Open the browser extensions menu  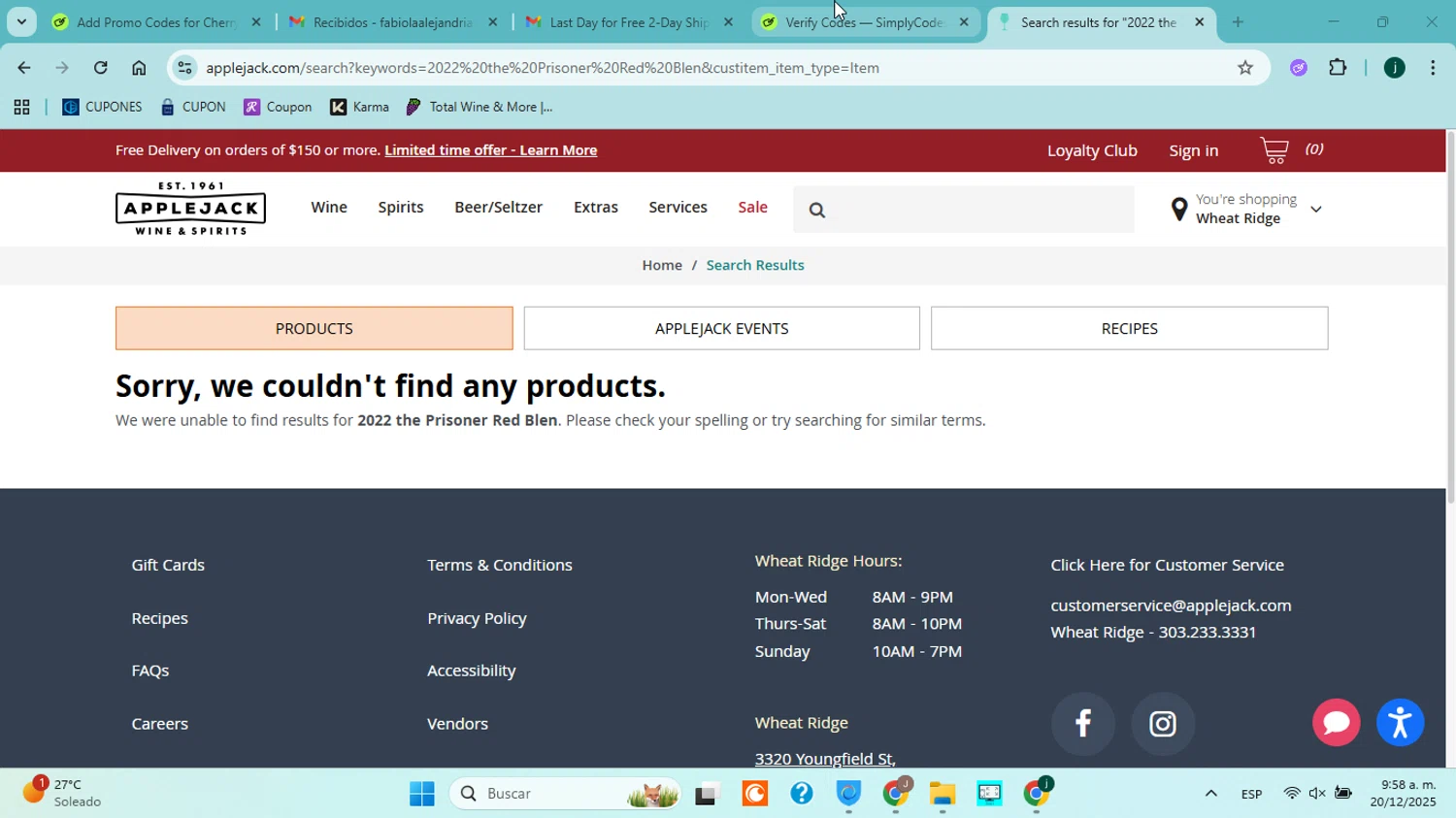click(1338, 68)
